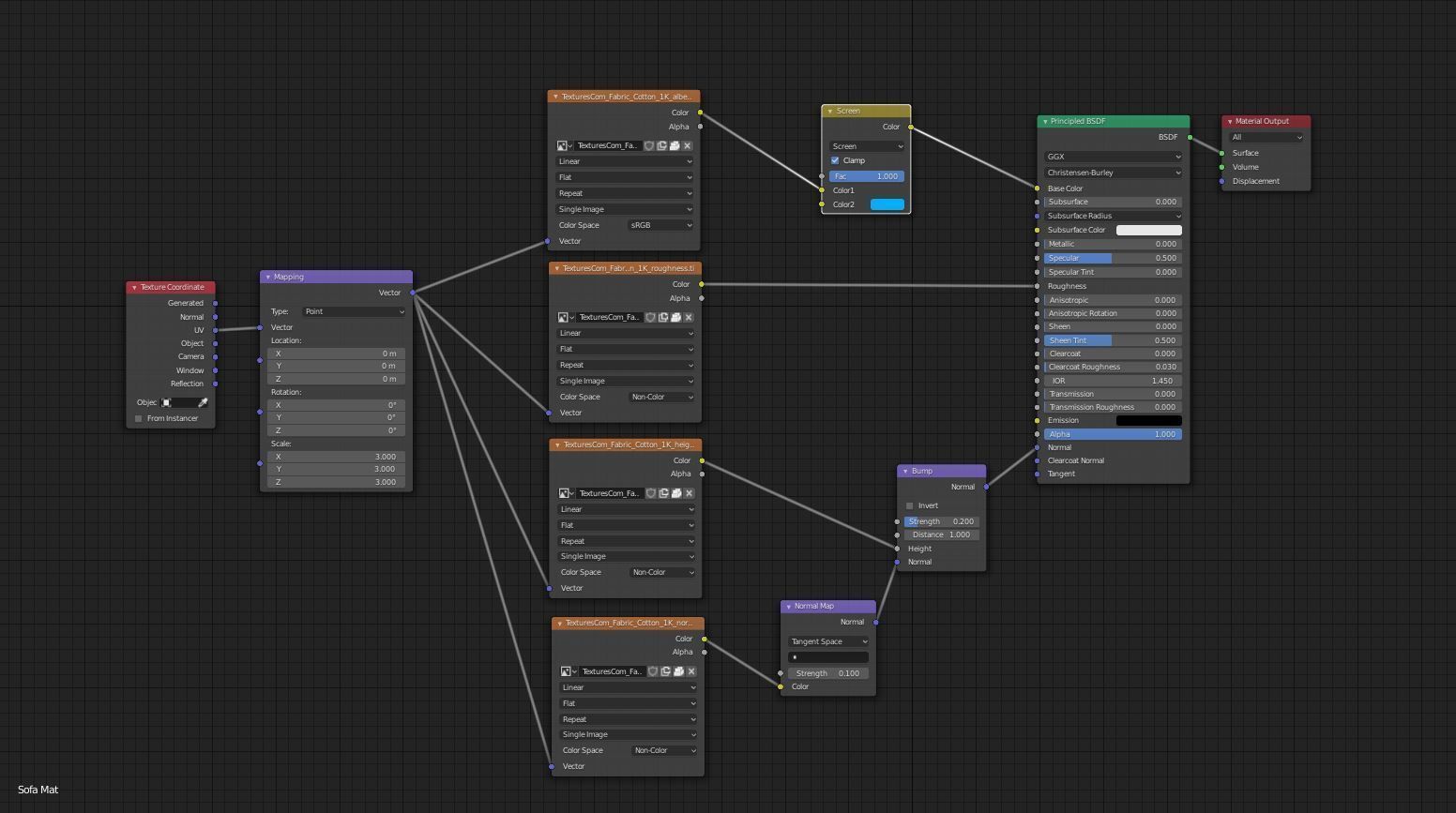Click eyedropper in Texture Coordinate node
The width and height of the screenshot is (1456, 813).
[203, 402]
